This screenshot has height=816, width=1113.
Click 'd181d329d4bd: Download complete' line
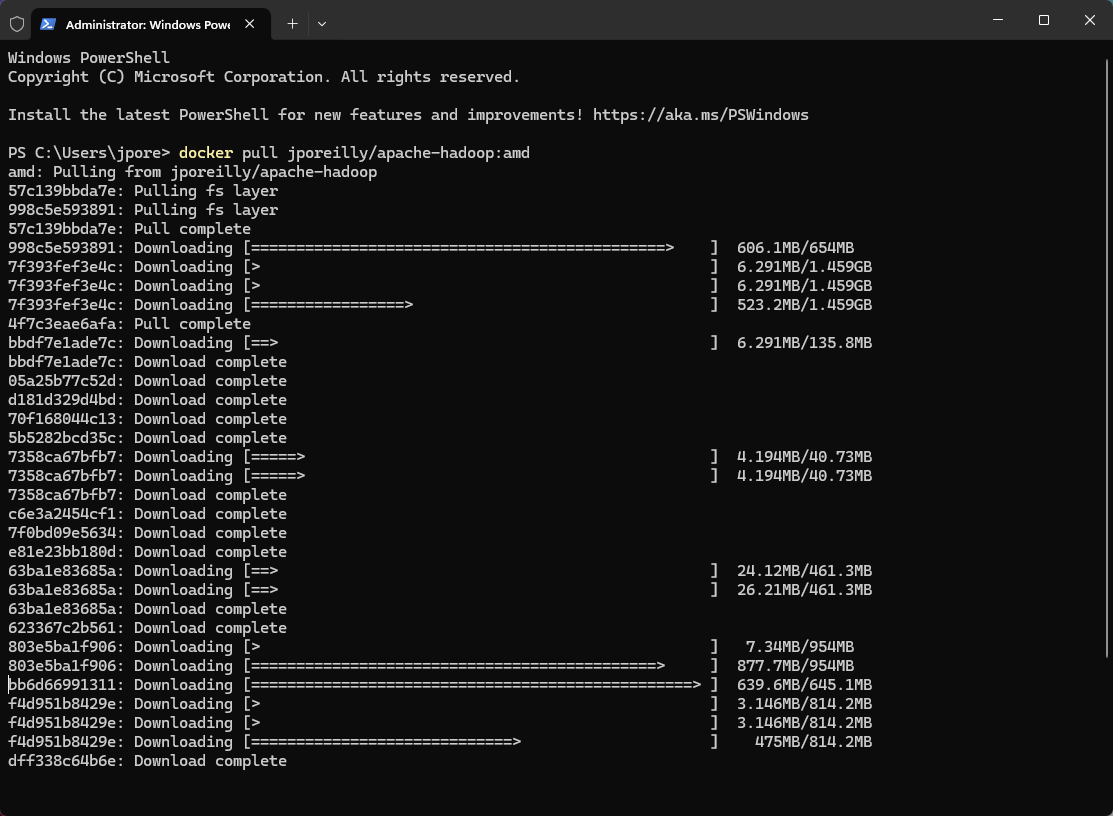(147, 400)
